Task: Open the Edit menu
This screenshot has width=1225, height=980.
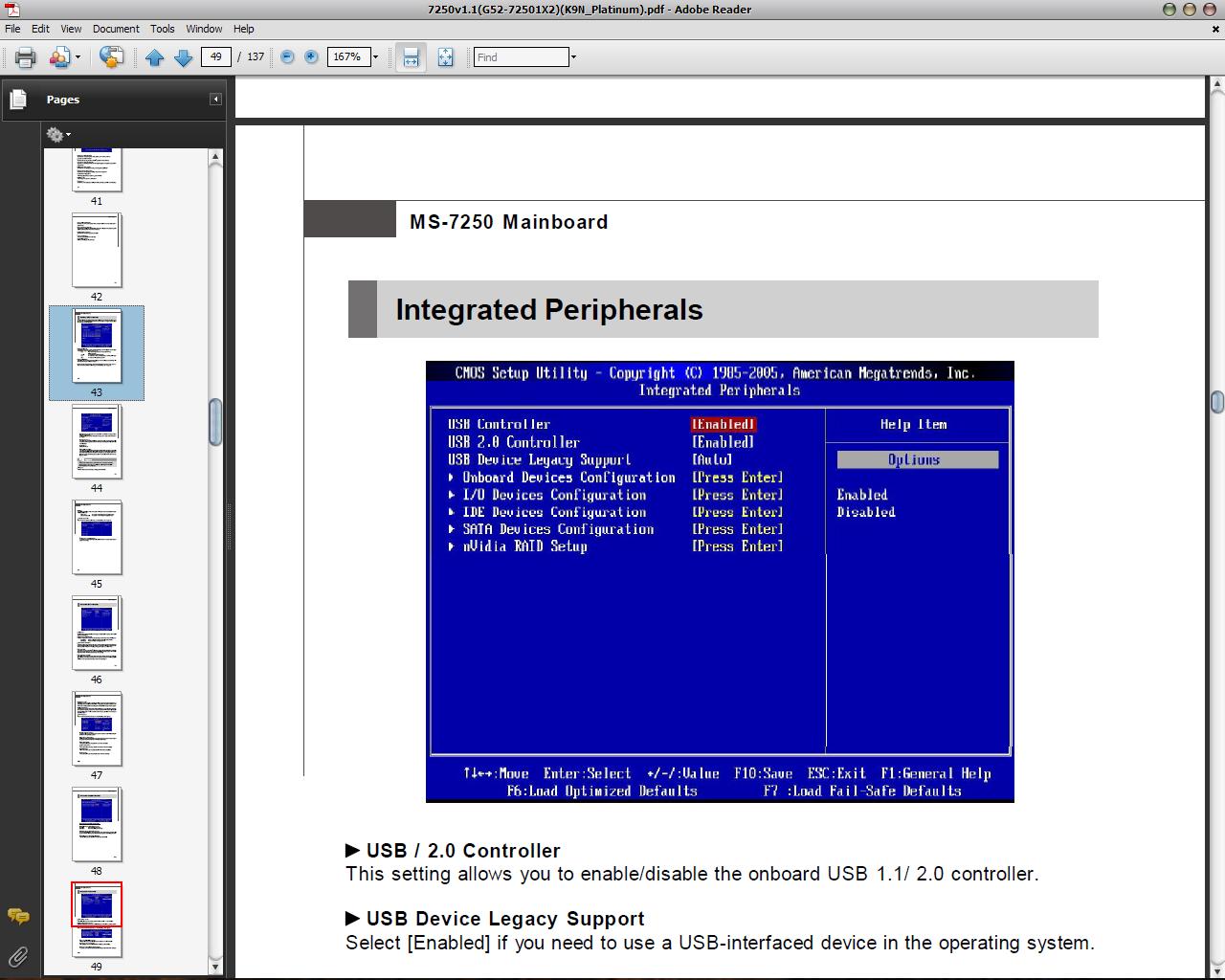Action: pos(40,29)
